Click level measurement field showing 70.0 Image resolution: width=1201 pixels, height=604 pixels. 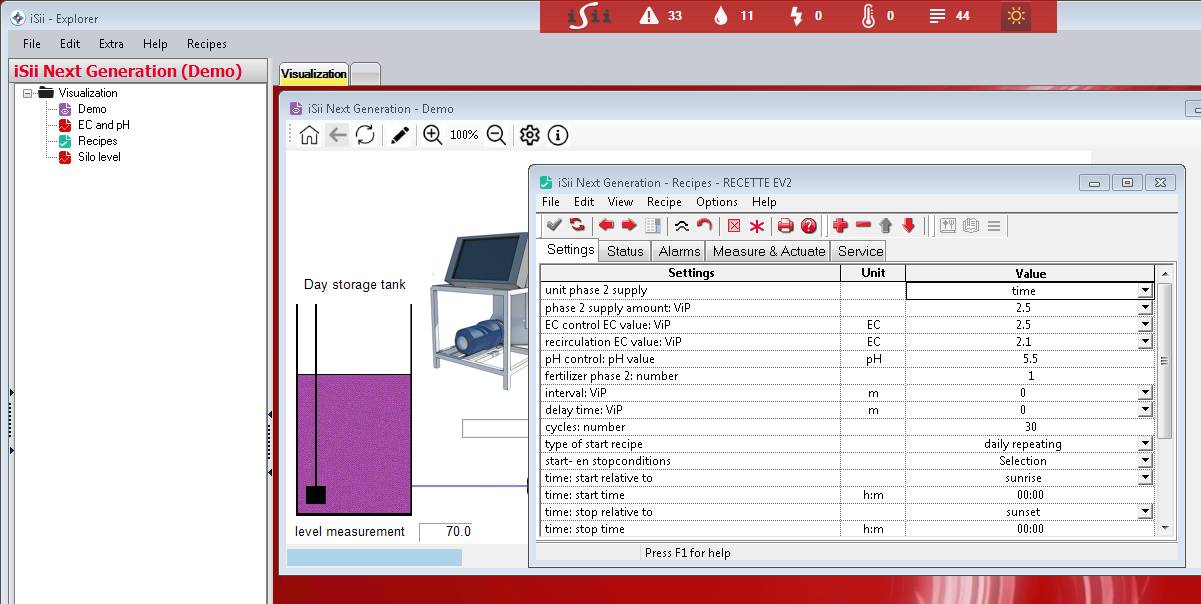click(446, 532)
